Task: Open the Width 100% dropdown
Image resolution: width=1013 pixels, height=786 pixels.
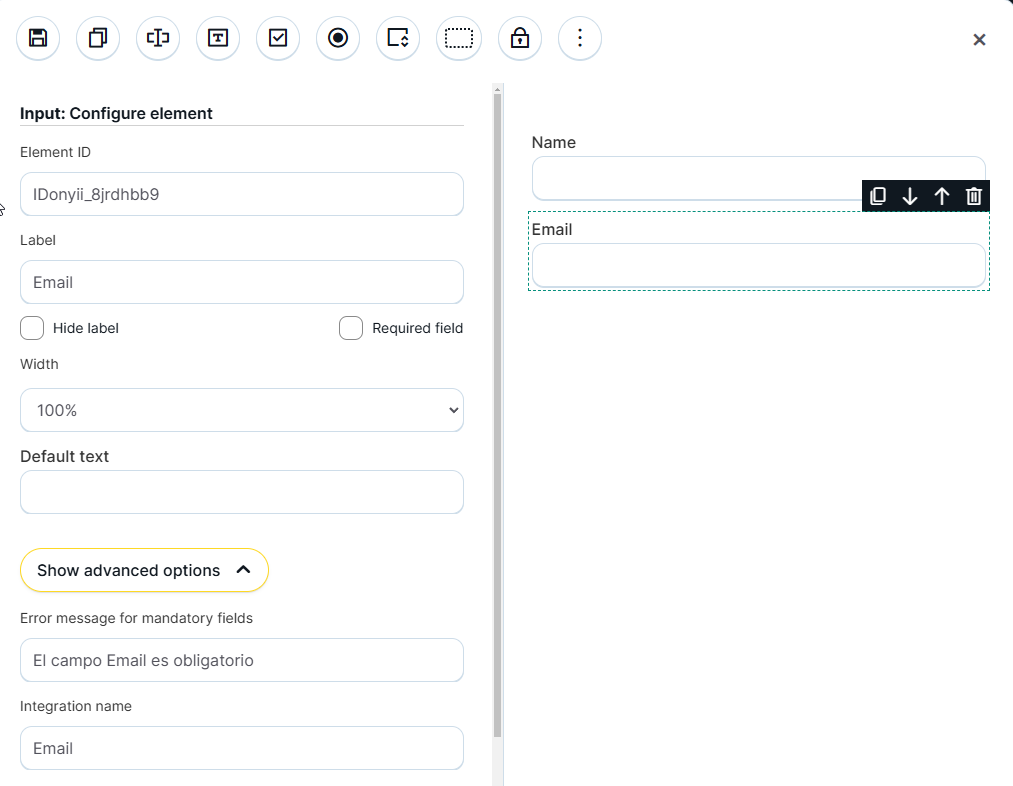Action: click(x=242, y=410)
